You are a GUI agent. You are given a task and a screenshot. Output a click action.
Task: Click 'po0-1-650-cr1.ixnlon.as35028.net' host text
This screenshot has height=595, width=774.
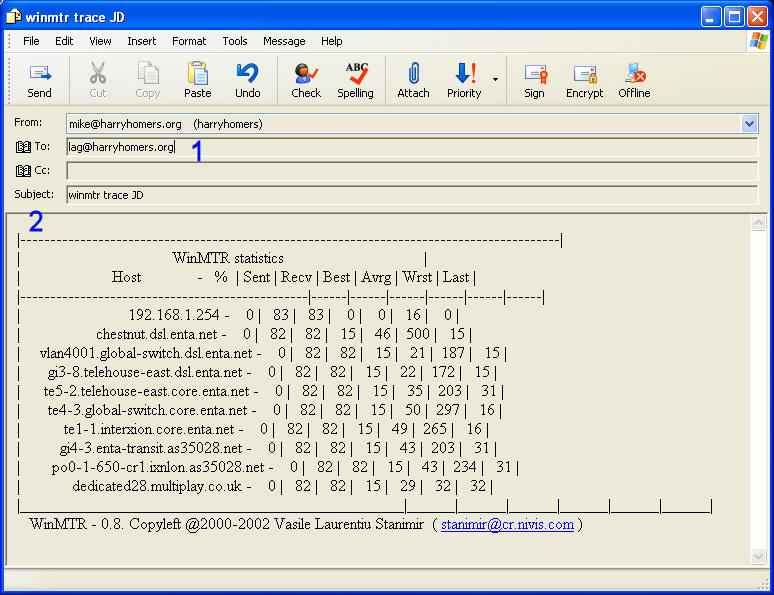pos(158,467)
